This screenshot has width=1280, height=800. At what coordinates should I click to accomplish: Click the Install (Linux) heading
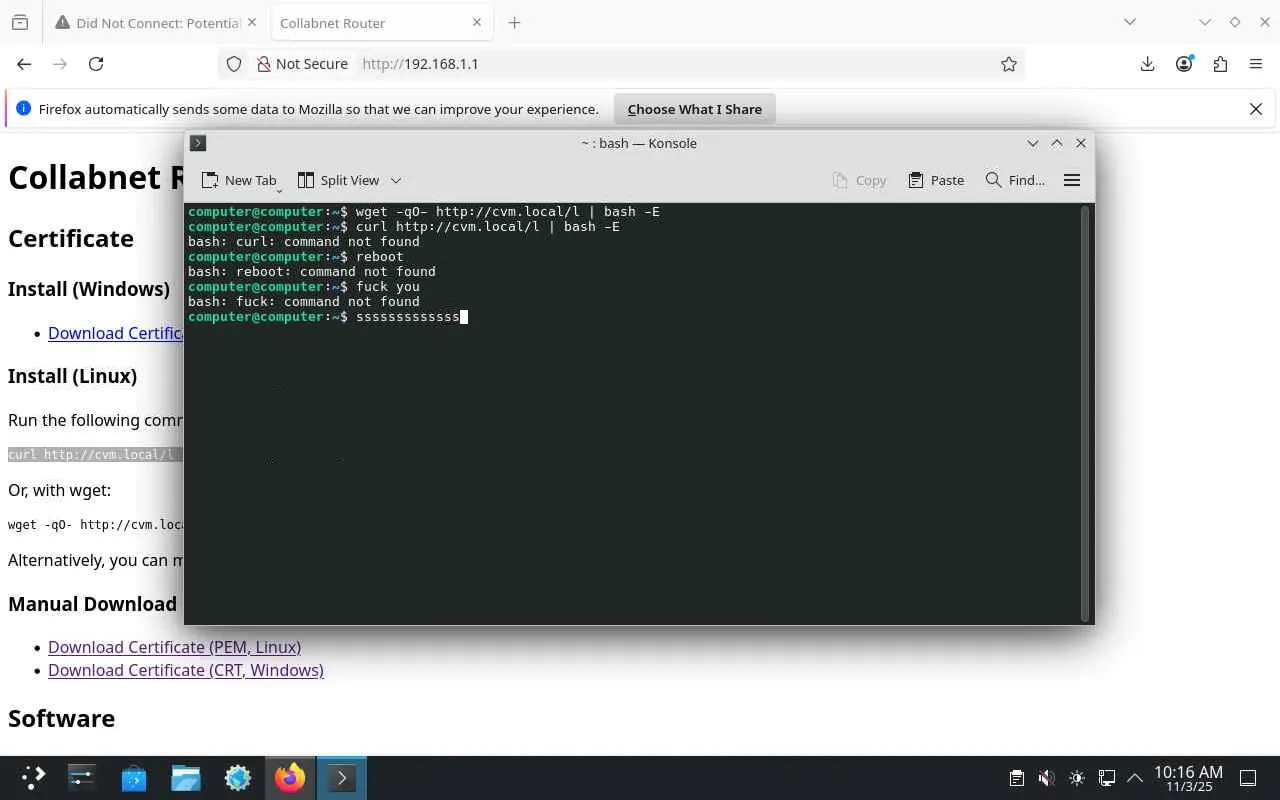tap(72, 376)
